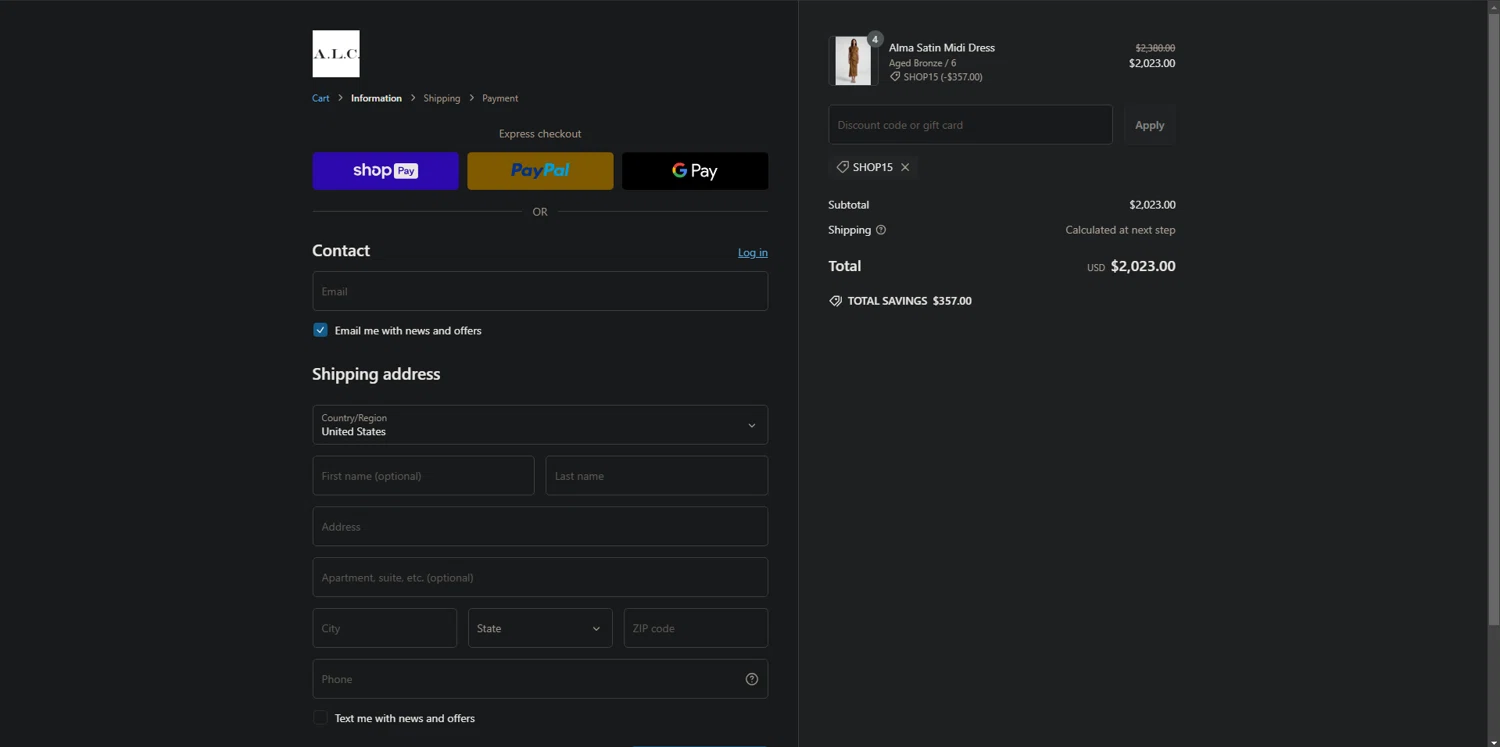Click the Aged Bronze / 6 variant text
This screenshot has width=1500, height=747.
[x=922, y=63]
